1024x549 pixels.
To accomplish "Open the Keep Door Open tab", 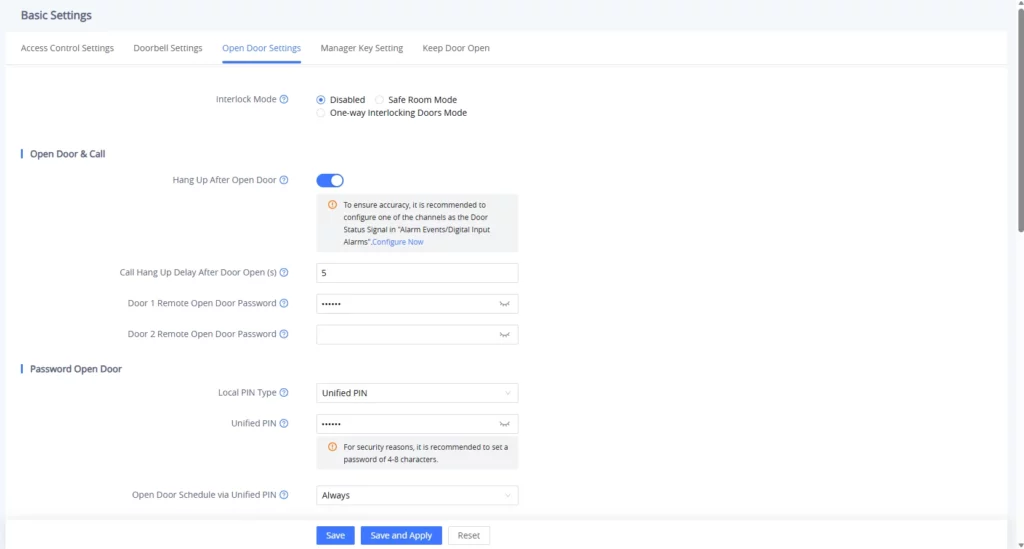I will (456, 48).
